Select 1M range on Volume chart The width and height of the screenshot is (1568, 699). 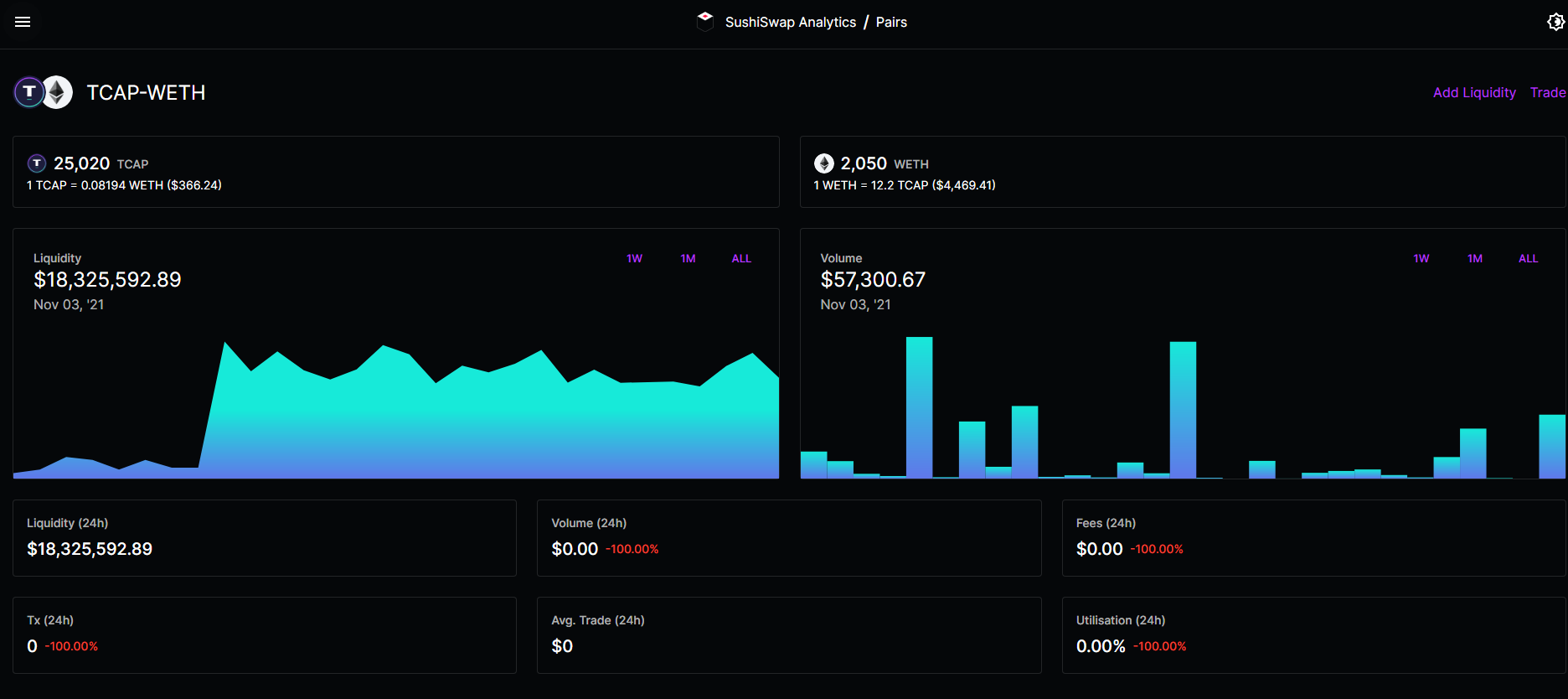tap(1475, 259)
